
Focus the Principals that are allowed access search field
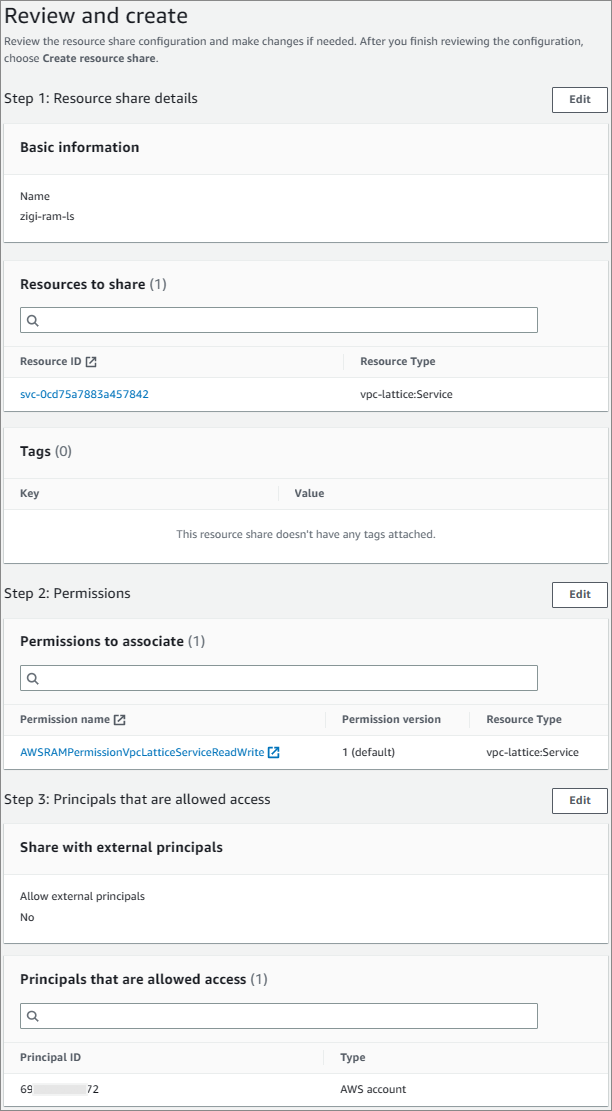285,1016
